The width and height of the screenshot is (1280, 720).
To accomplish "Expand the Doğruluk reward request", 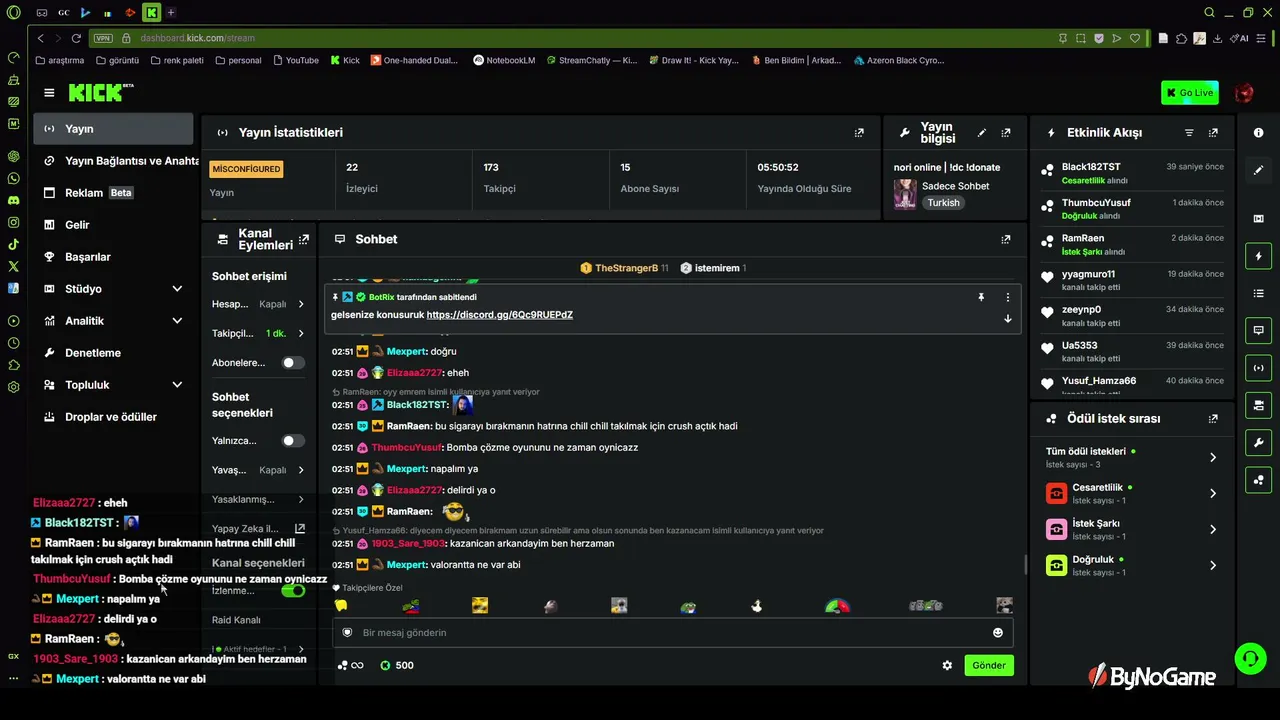I will point(1131,565).
